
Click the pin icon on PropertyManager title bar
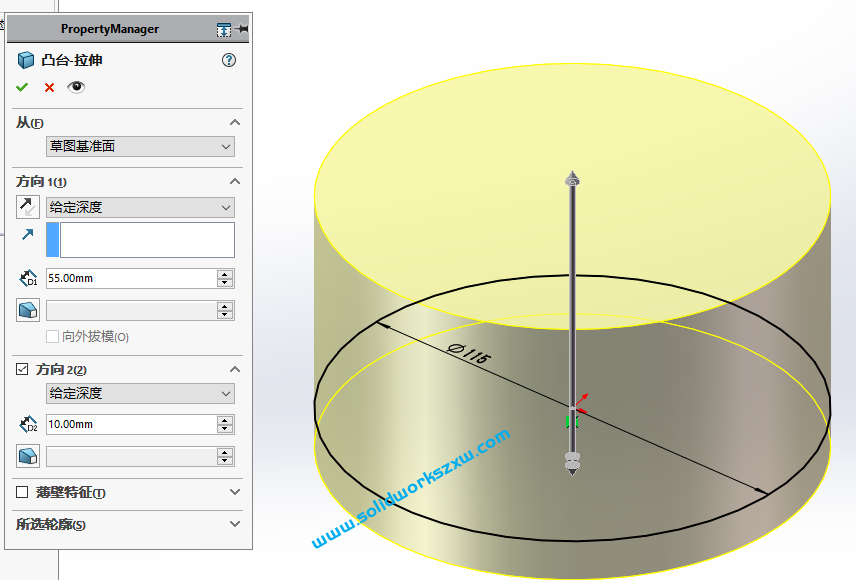241,29
